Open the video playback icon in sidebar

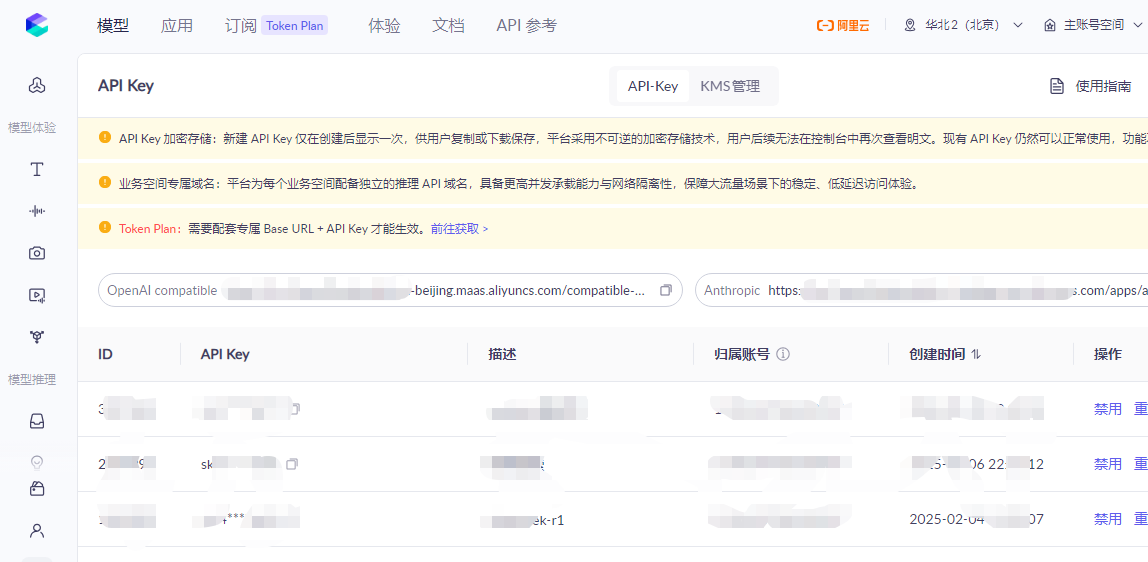[37, 295]
